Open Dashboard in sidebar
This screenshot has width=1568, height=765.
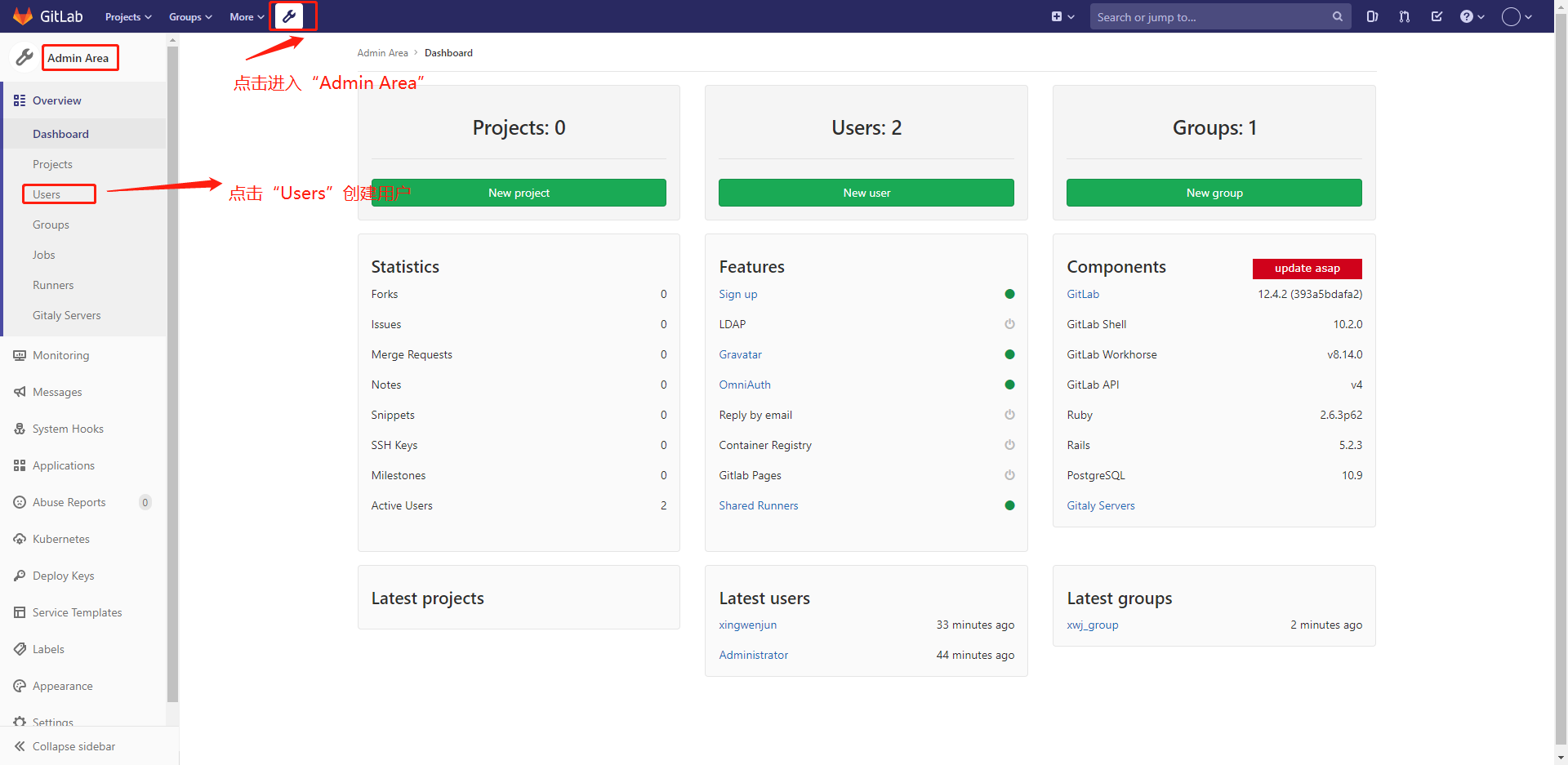(85, 134)
